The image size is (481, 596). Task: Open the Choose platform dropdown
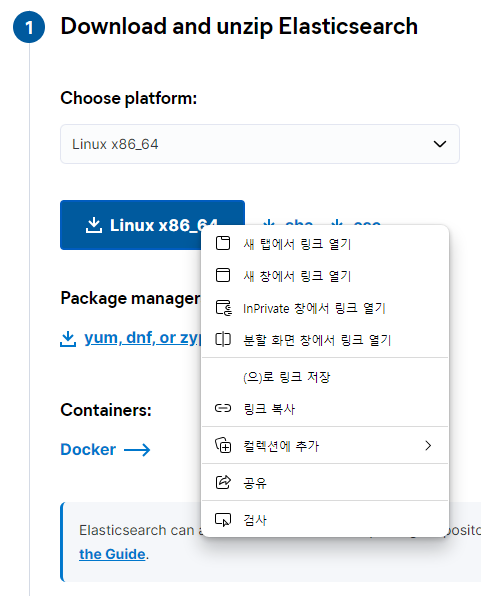(260, 144)
